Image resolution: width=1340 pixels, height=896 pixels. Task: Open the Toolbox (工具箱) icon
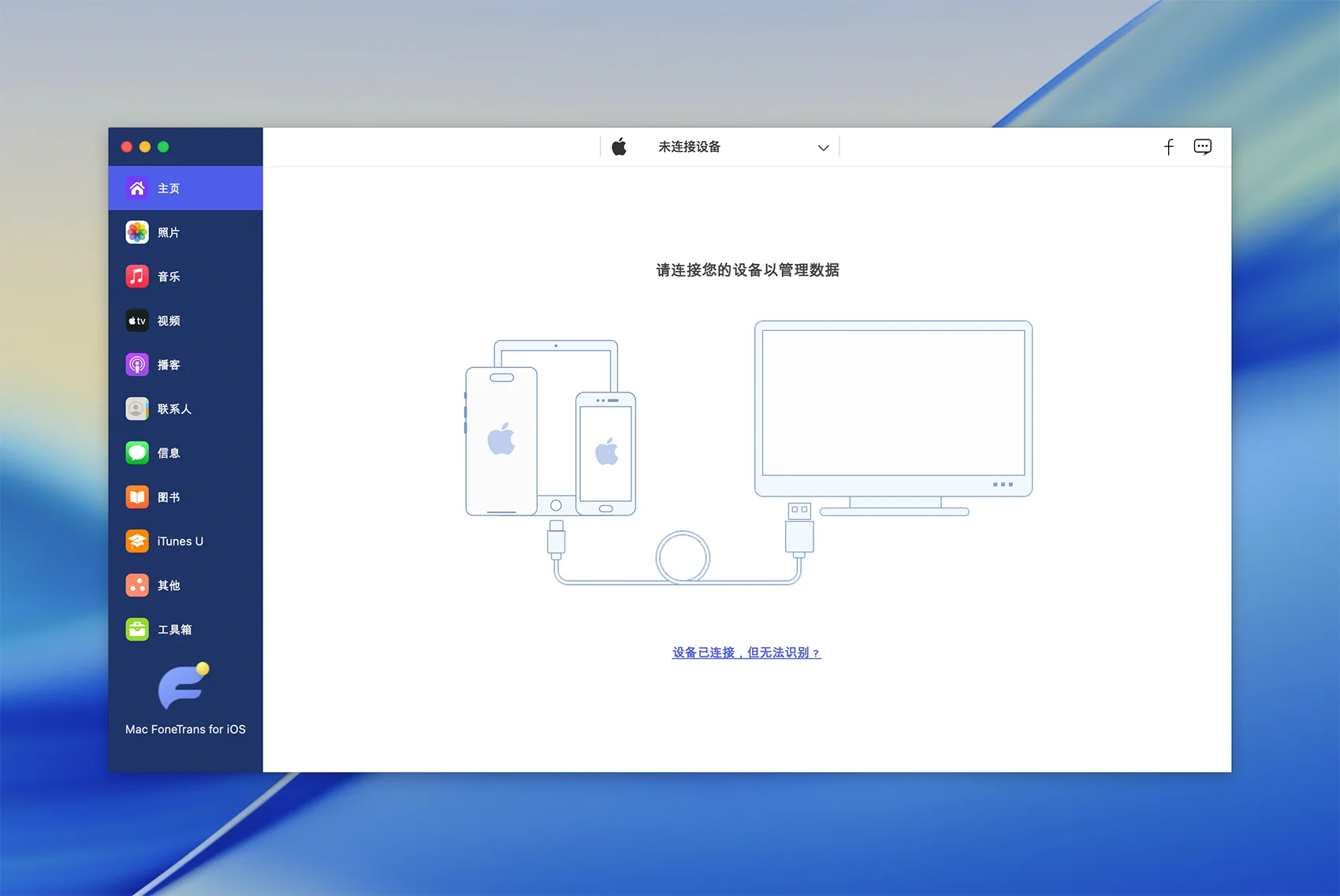137,630
